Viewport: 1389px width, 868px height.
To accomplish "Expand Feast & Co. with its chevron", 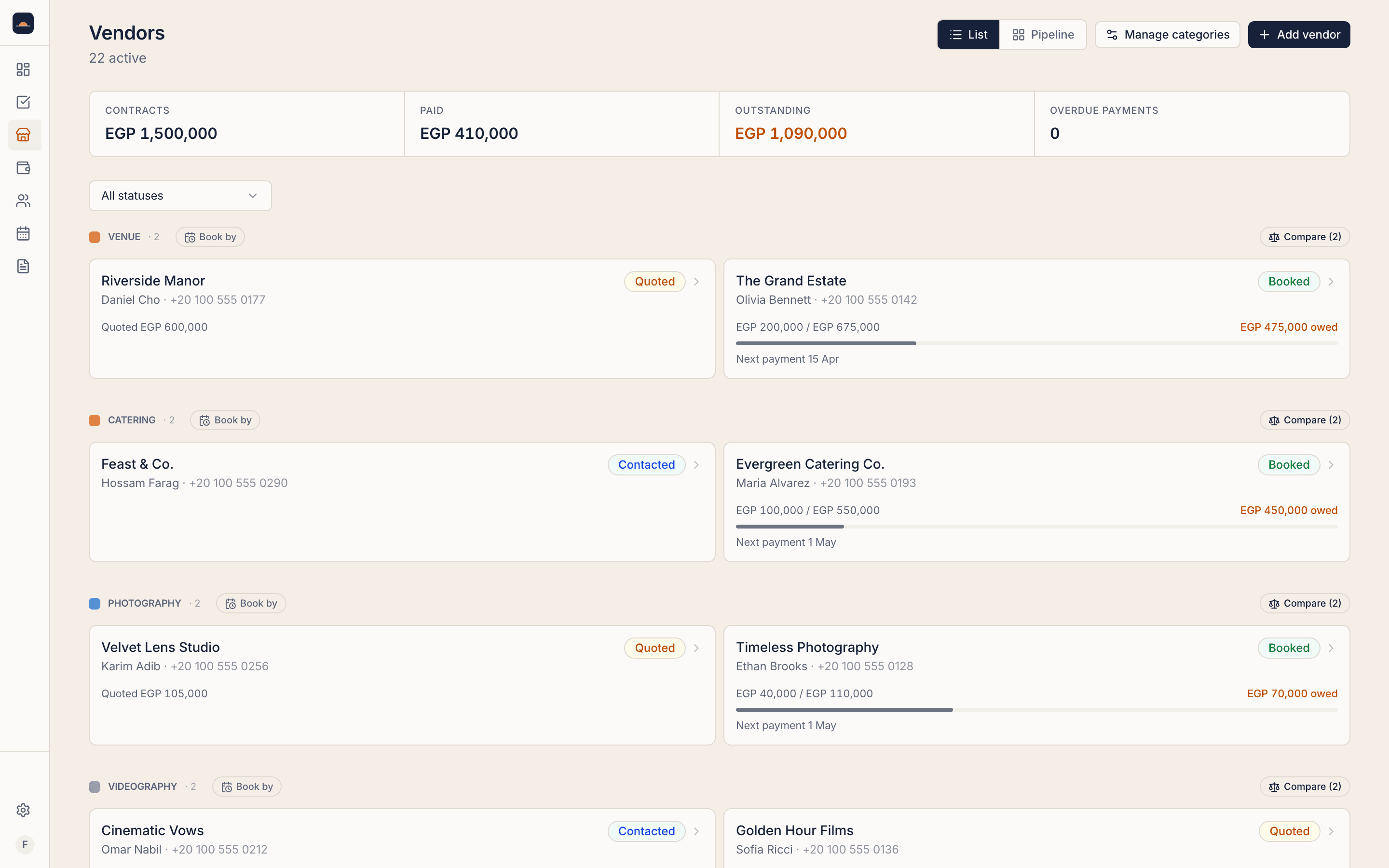I will [x=696, y=464].
